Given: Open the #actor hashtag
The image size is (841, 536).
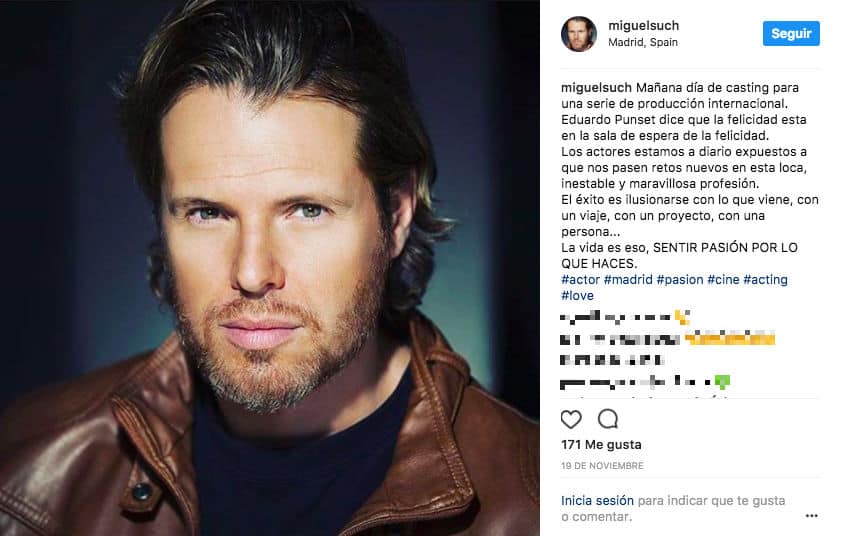Looking at the screenshot, I should (580, 280).
